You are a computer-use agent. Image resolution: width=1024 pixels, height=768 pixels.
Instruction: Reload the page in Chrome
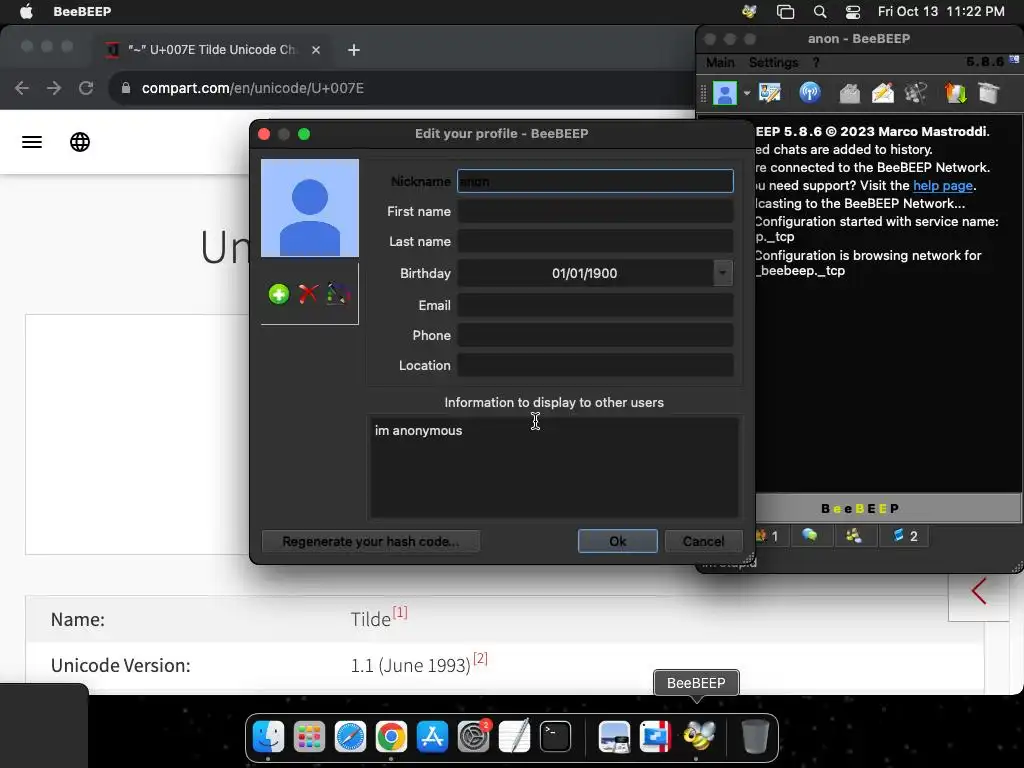[x=86, y=88]
